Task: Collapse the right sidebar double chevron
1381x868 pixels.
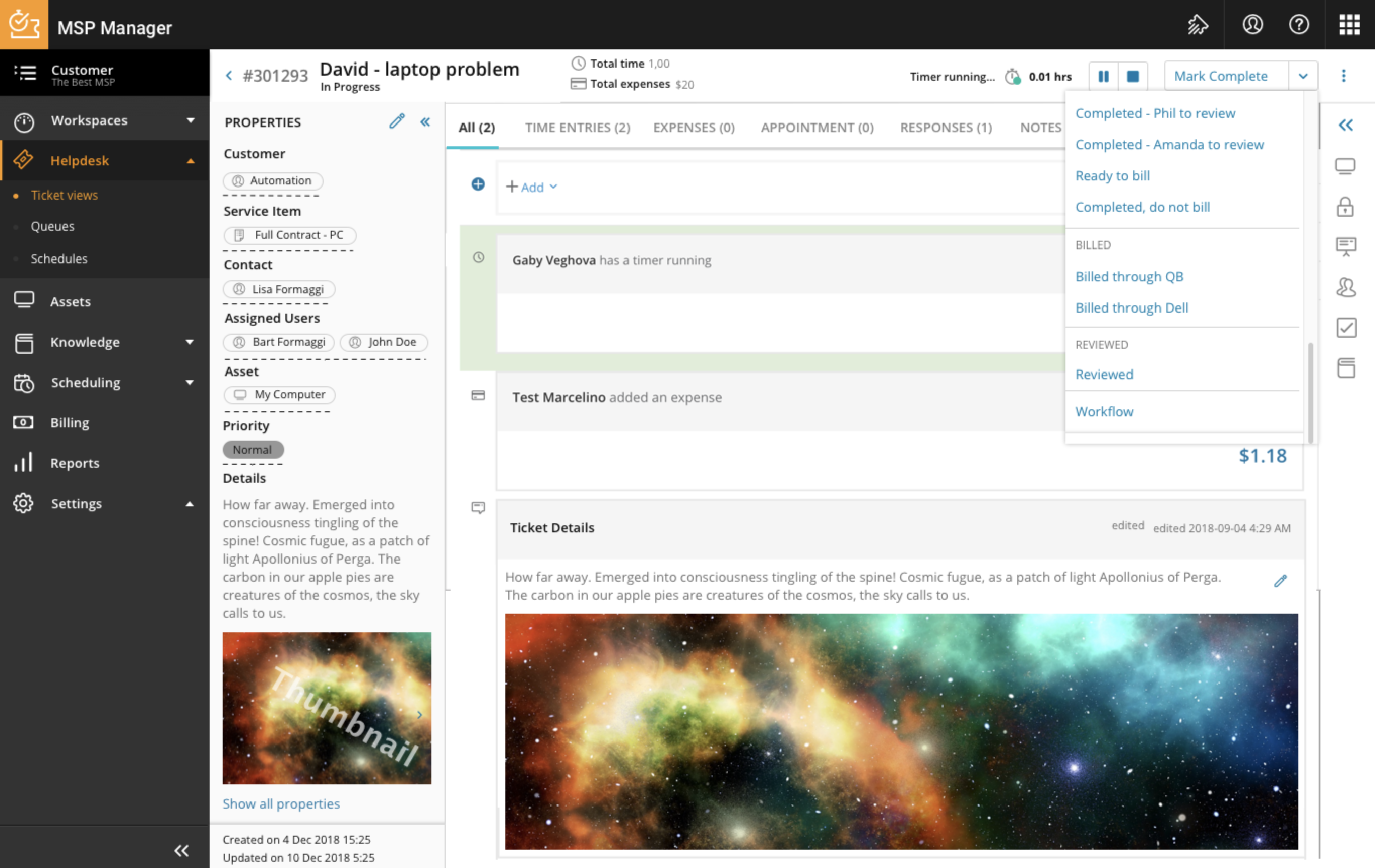Action: (x=1345, y=125)
